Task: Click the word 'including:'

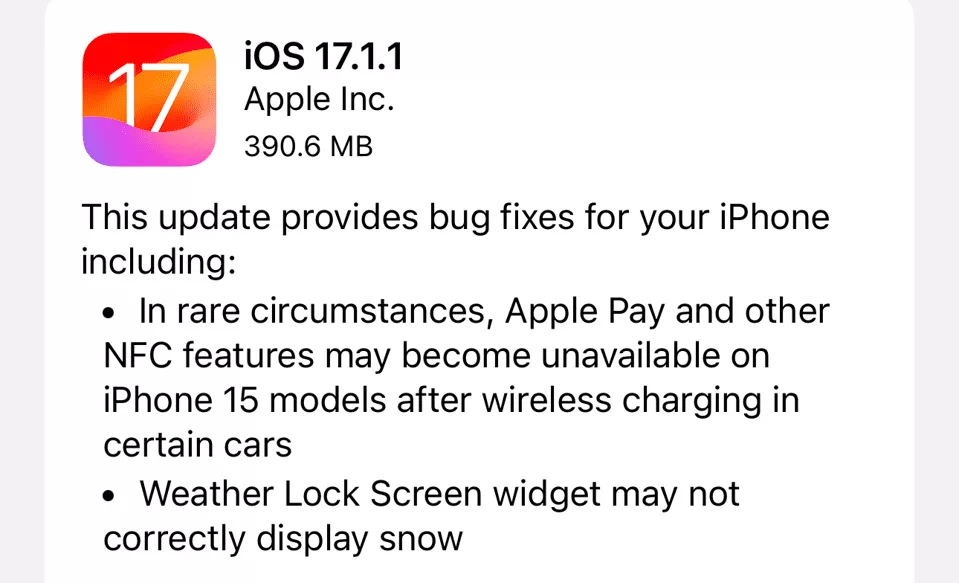Action: click(x=158, y=262)
